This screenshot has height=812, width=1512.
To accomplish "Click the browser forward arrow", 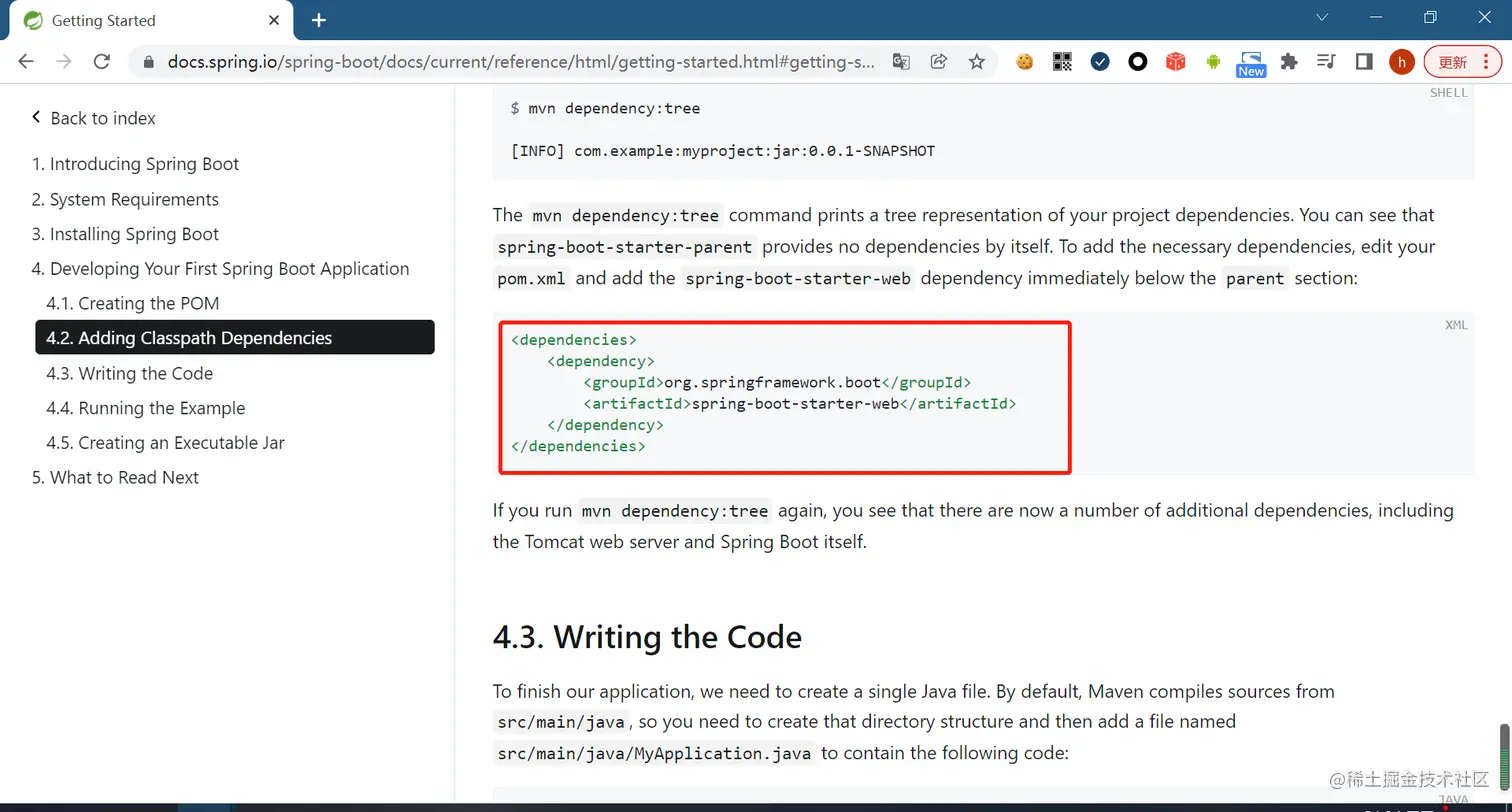I will pos(64,62).
